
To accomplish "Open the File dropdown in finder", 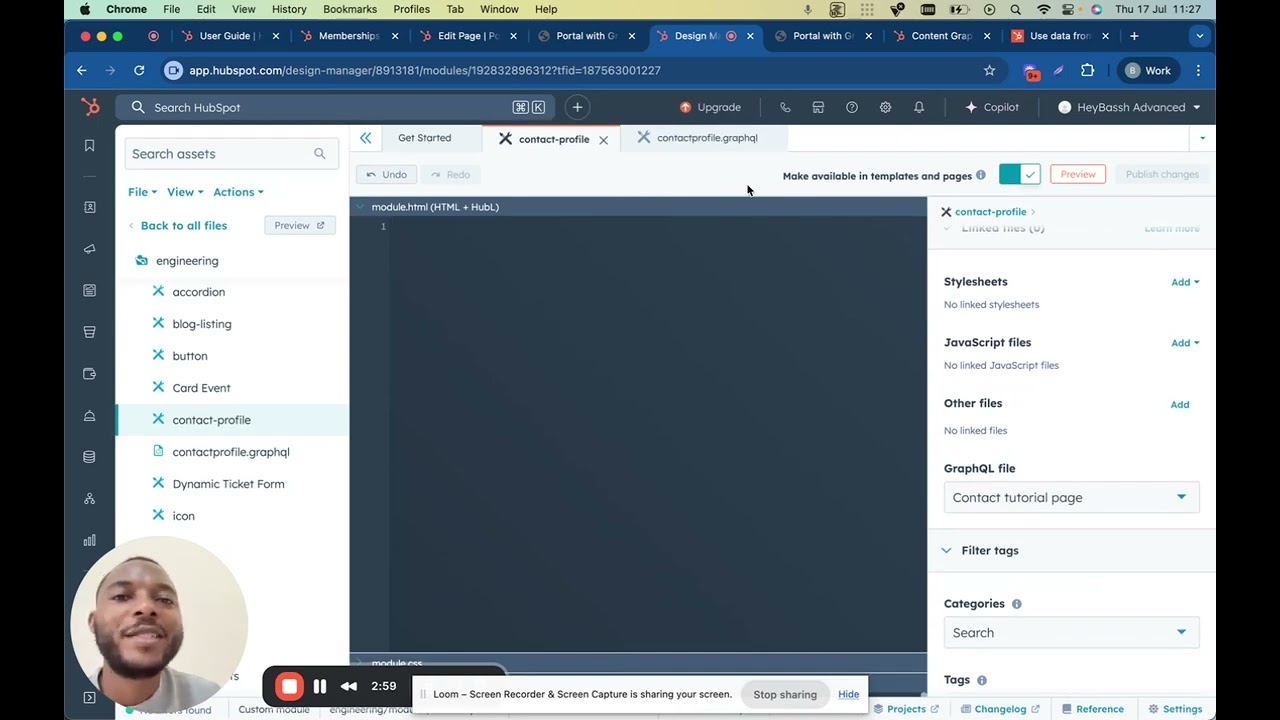I will click(142, 192).
